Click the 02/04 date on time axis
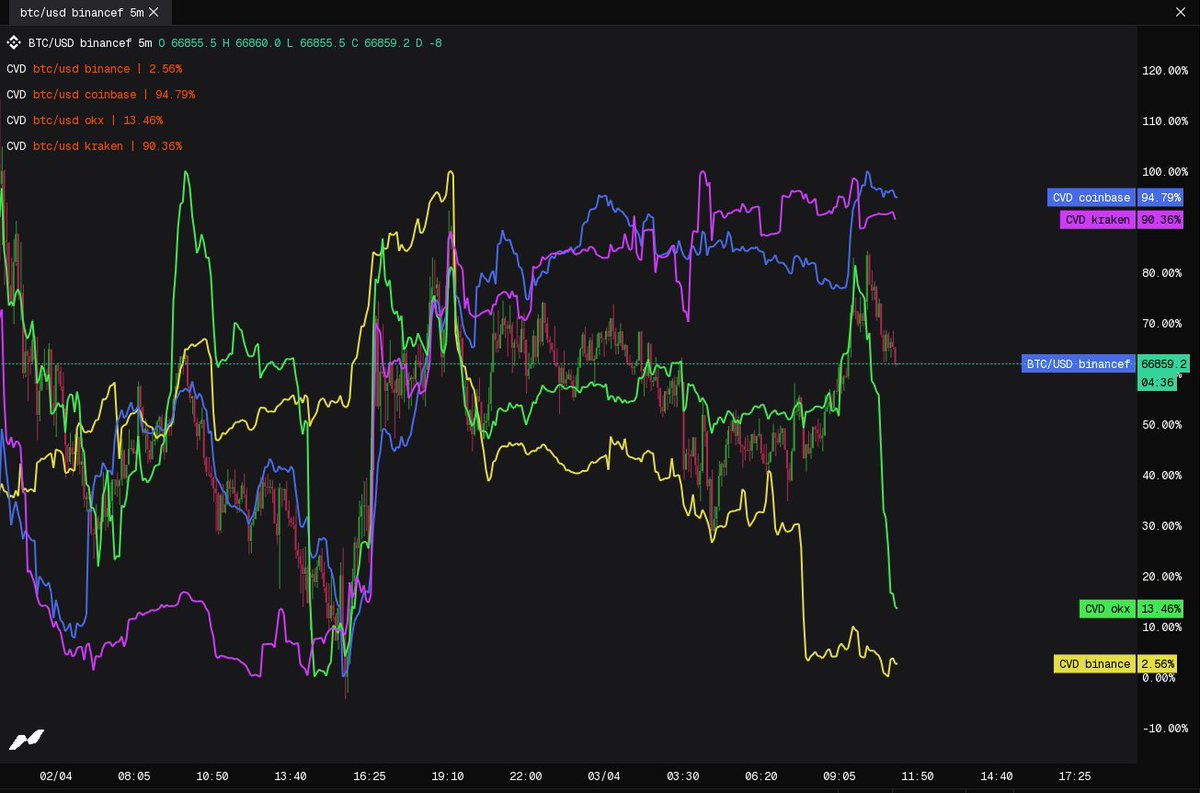This screenshot has height=793, width=1200. [x=56, y=776]
